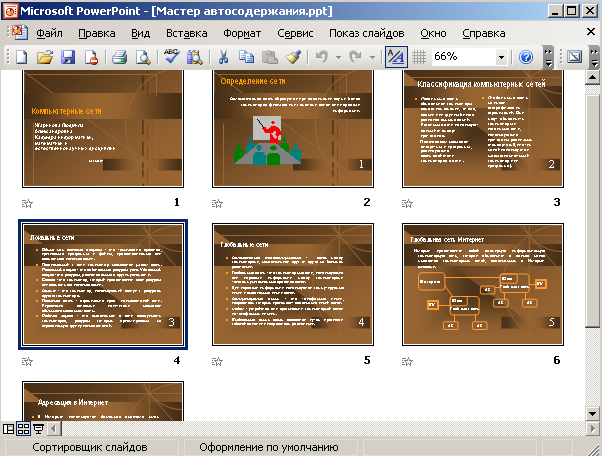The width and height of the screenshot is (602, 456).
Task: Click the New presentation icon
Action: pos(22,57)
